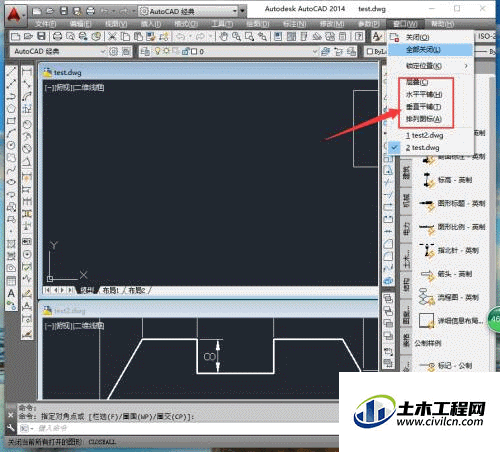Click Open folder in quick access toolbar
This screenshot has width=500, height=452.
[x=50, y=11]
